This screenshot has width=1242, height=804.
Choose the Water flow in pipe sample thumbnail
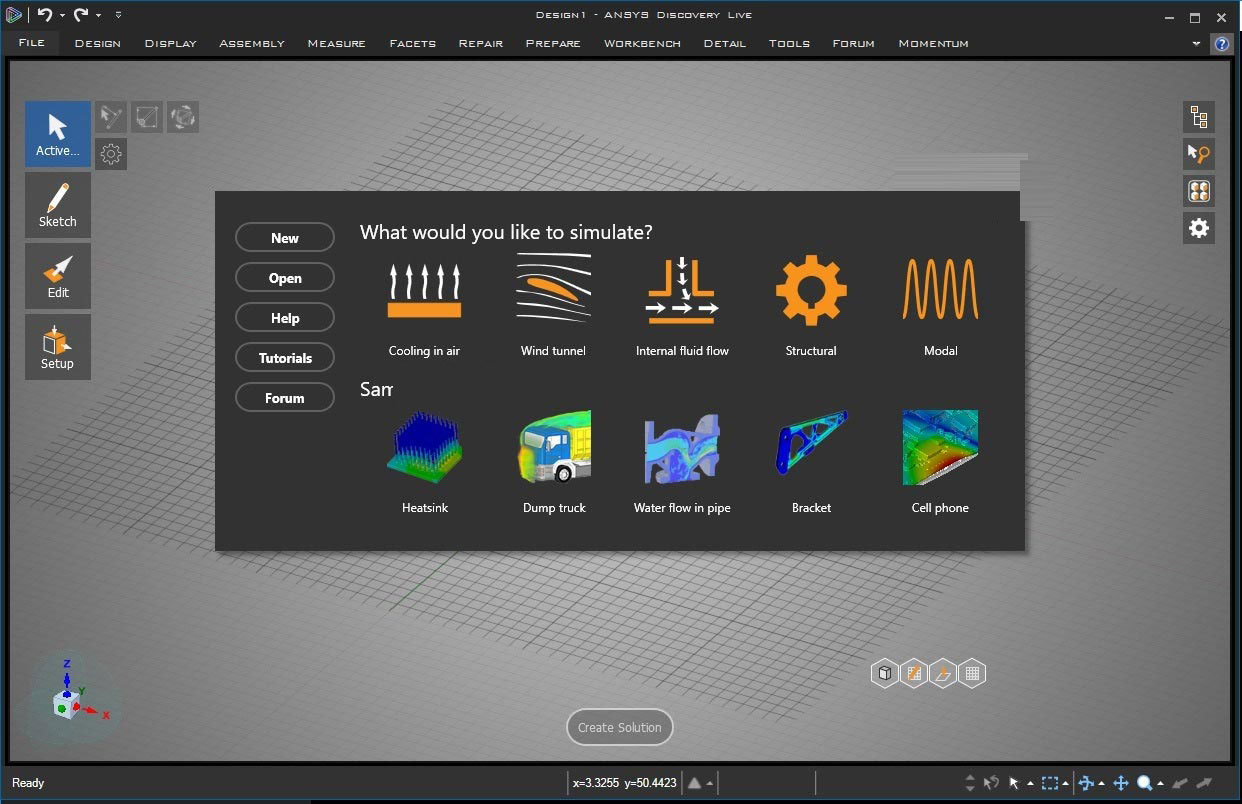pyautogui.click(x=681, y=448)
